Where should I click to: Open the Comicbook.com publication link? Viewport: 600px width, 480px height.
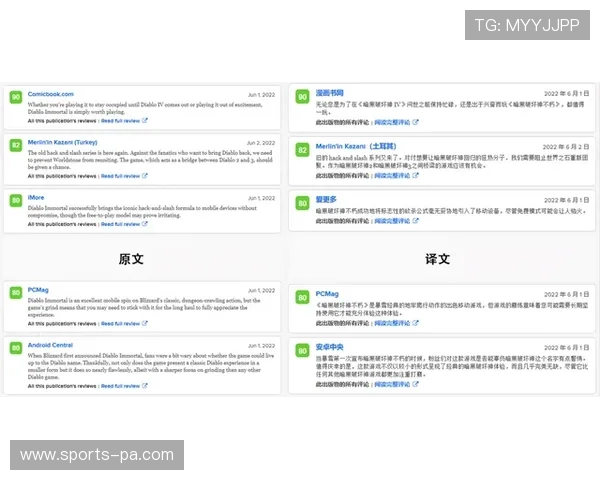click(51, 94)
